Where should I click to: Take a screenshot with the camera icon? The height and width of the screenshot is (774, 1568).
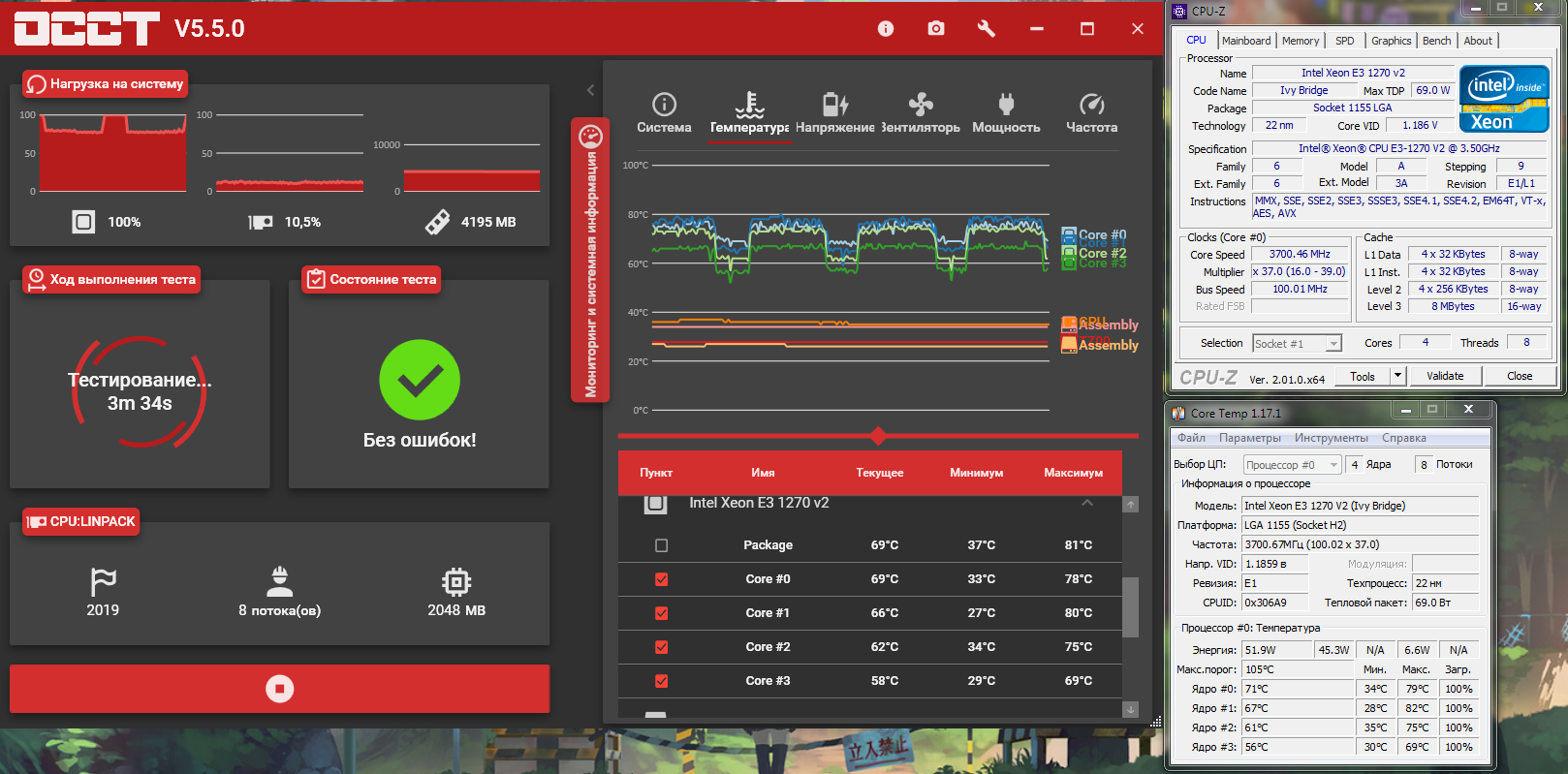coord(936,29)
